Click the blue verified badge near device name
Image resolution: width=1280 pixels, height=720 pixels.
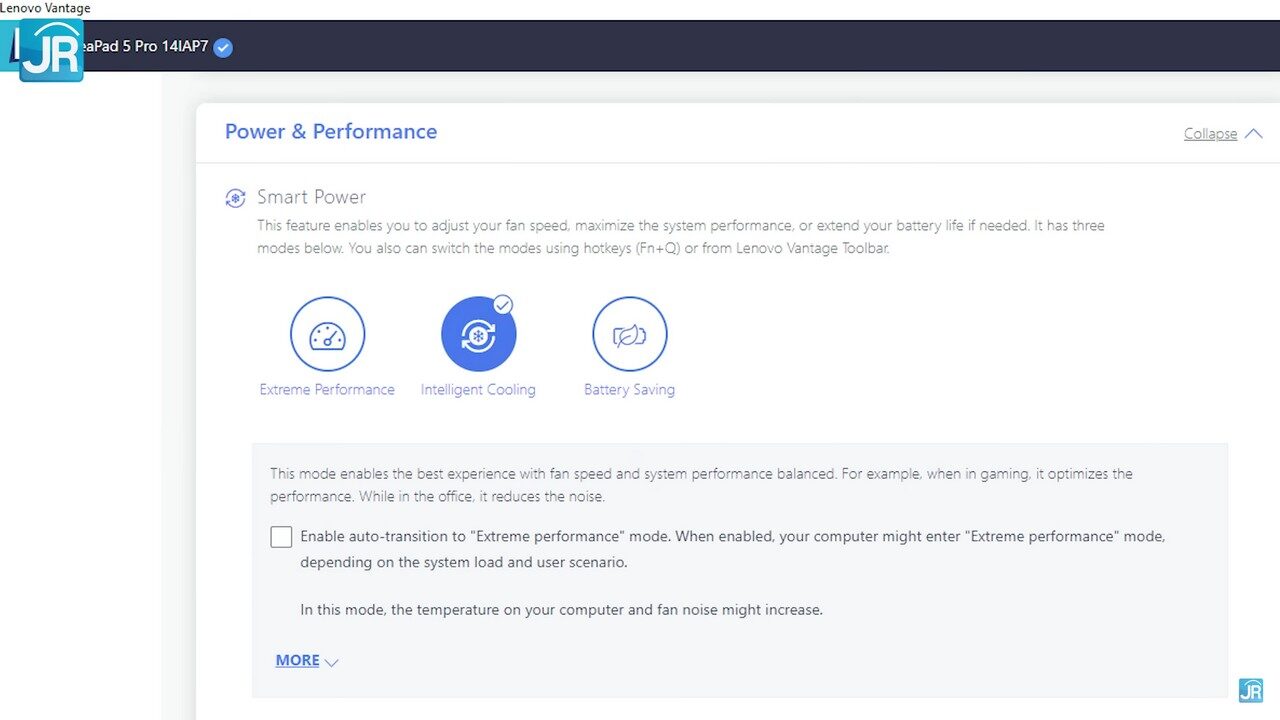click(x=223, y=47)
